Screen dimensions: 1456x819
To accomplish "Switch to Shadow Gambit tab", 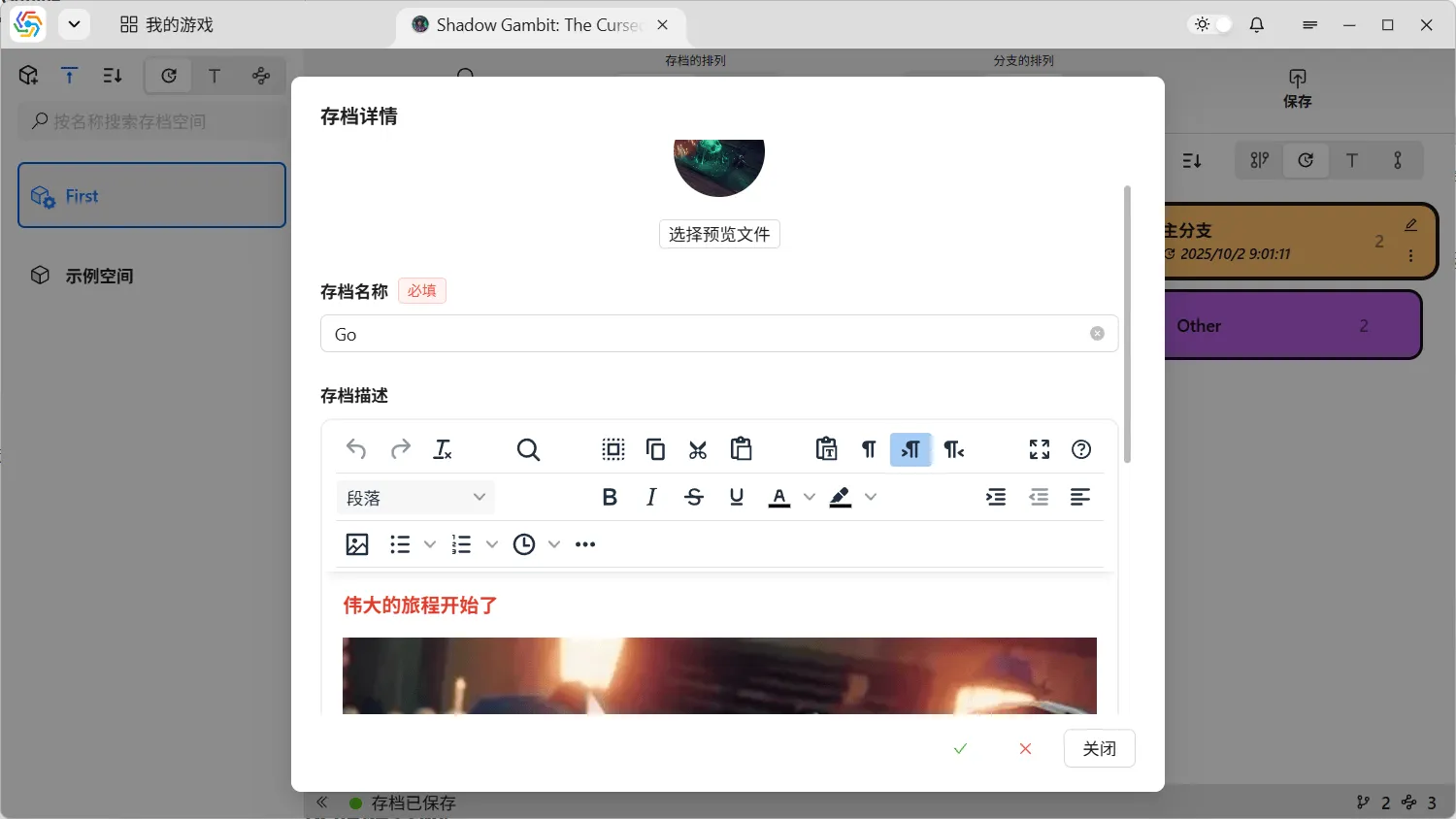I will pos(537,25).
